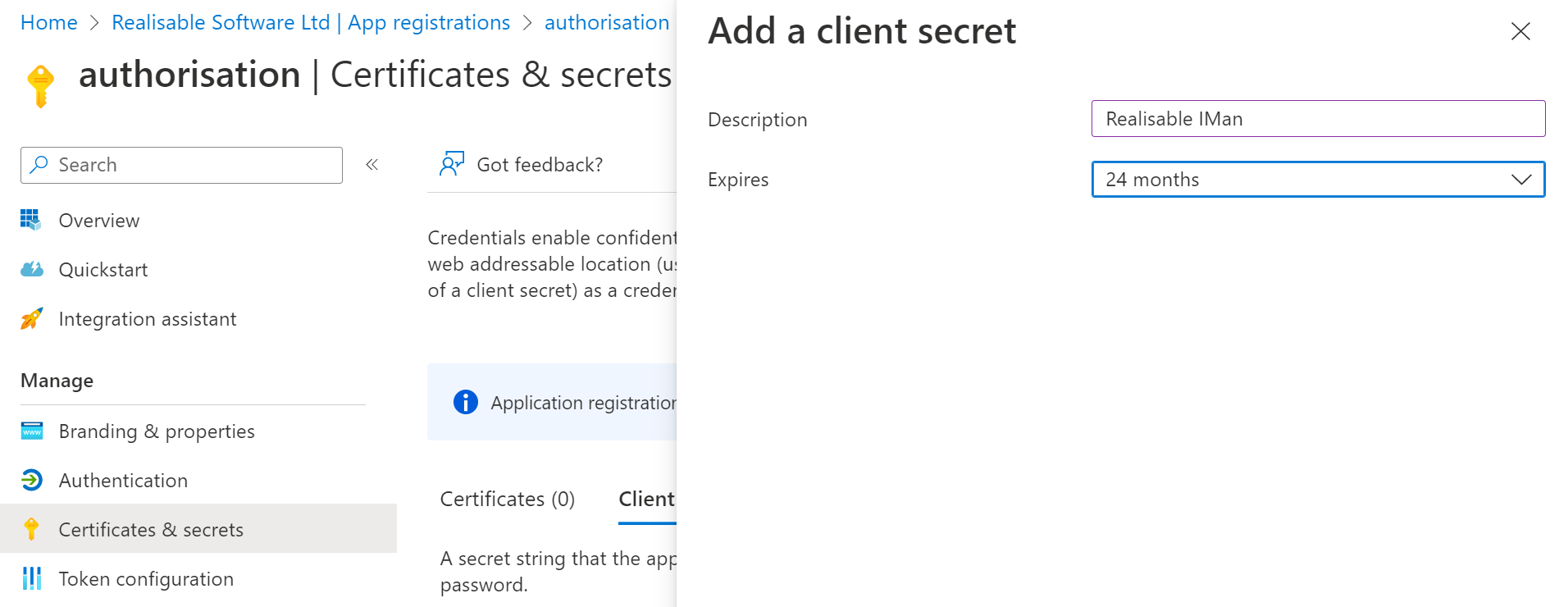Click the Integration assistant rocket icon
The image size is (1568, 607).
tap(31, 318)
